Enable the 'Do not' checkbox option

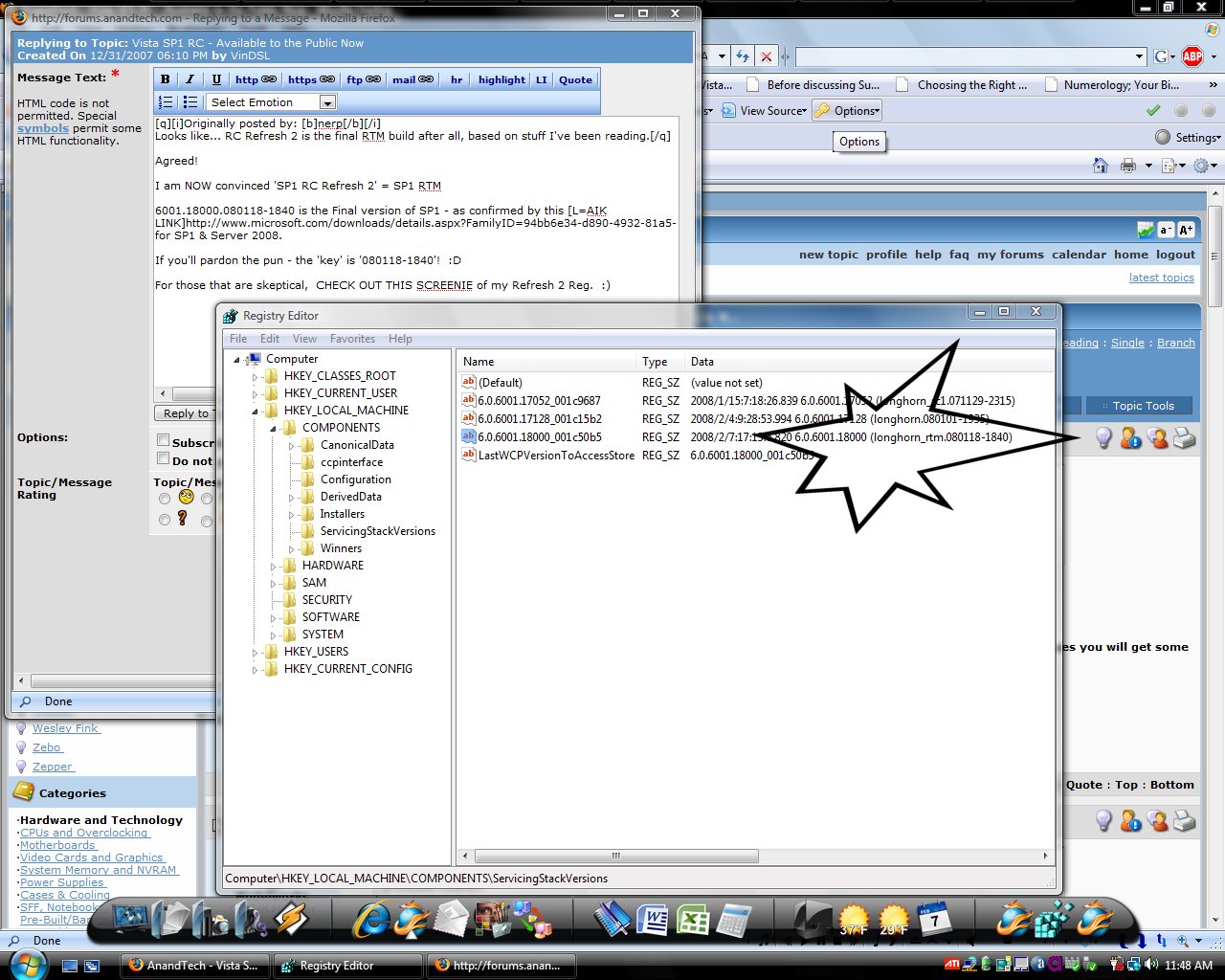164,459
